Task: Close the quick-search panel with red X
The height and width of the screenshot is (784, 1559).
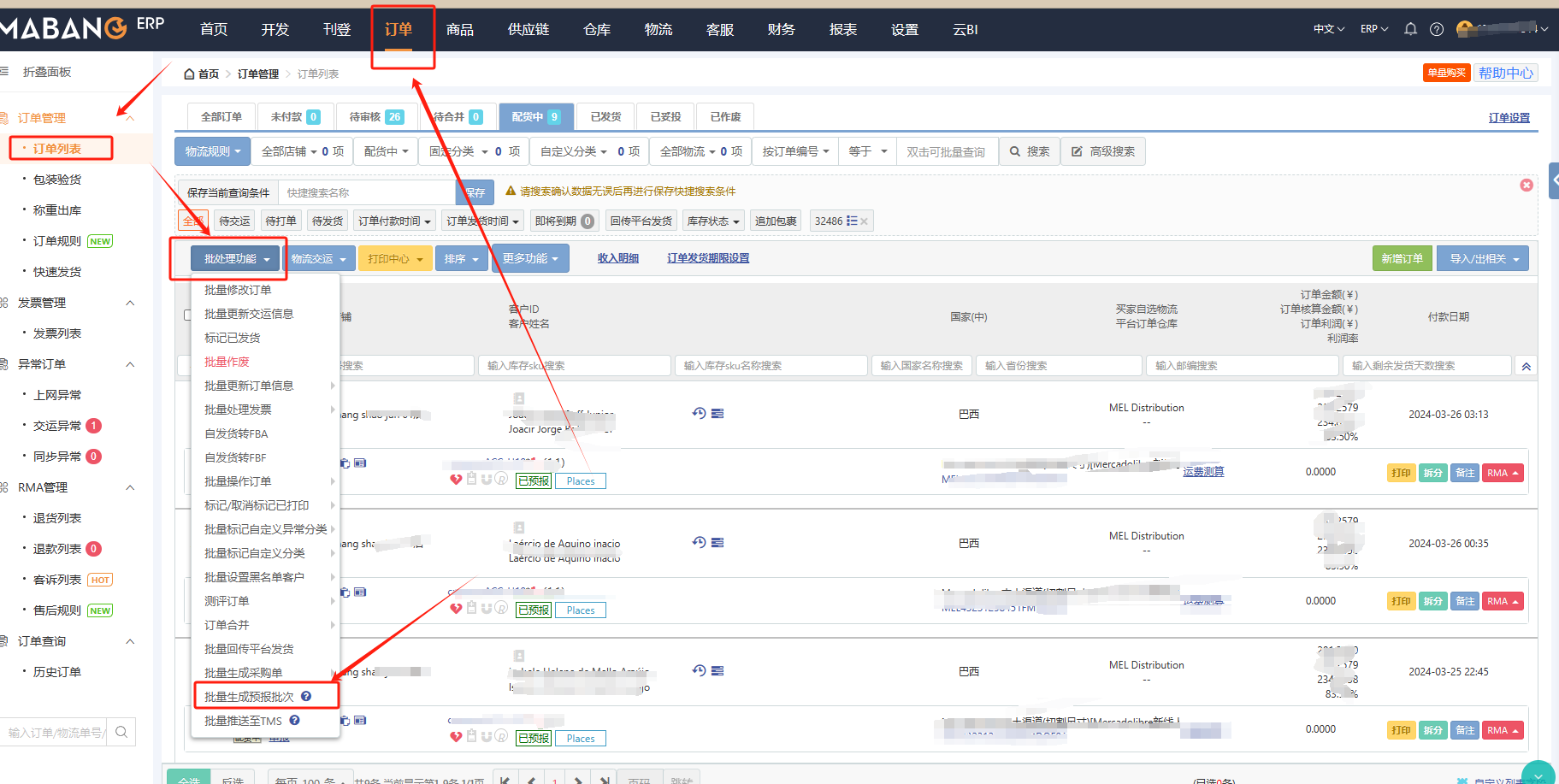Action: [1527, 185]
